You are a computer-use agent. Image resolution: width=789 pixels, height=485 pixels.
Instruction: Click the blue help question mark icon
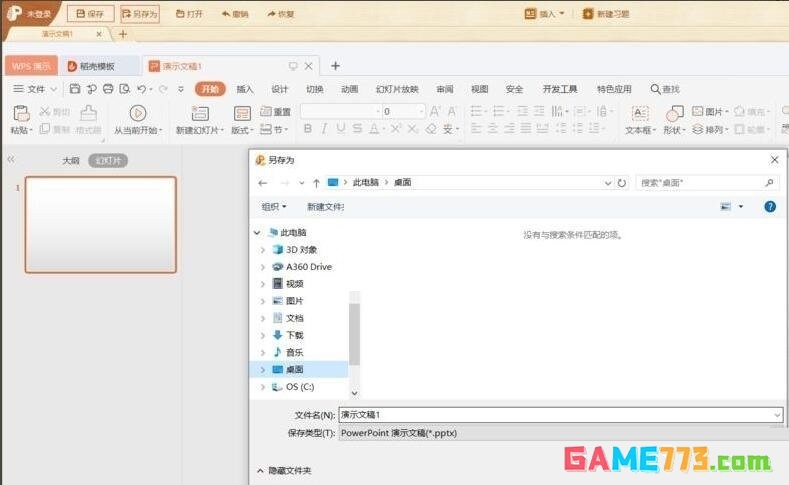pos(770,207)
